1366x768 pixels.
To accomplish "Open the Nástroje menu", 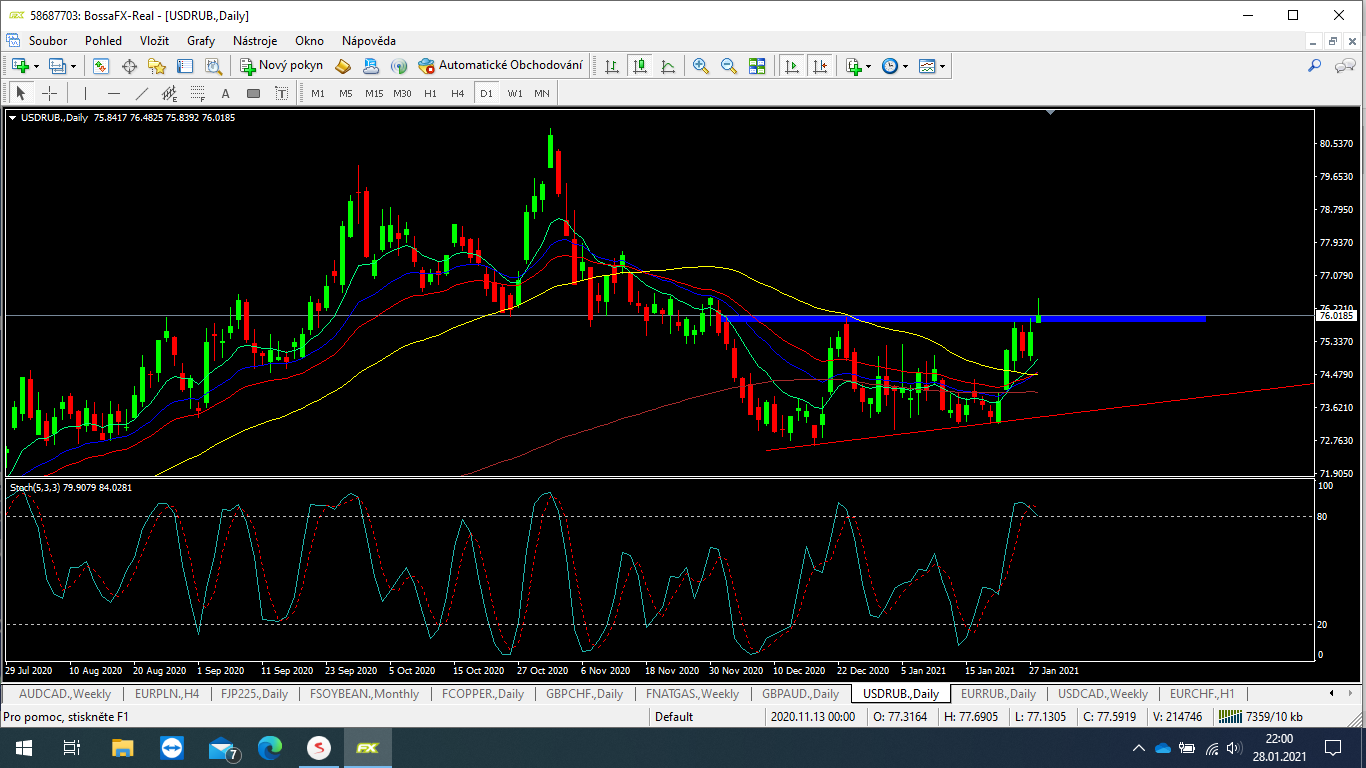I will pos(254,41).
